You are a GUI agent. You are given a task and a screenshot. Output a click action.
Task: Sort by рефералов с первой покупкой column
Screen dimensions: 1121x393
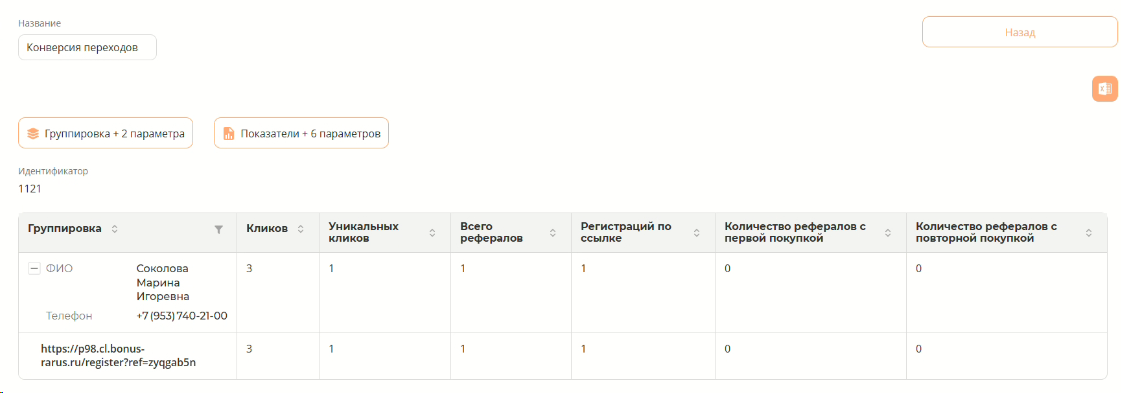tap(888, 233)
